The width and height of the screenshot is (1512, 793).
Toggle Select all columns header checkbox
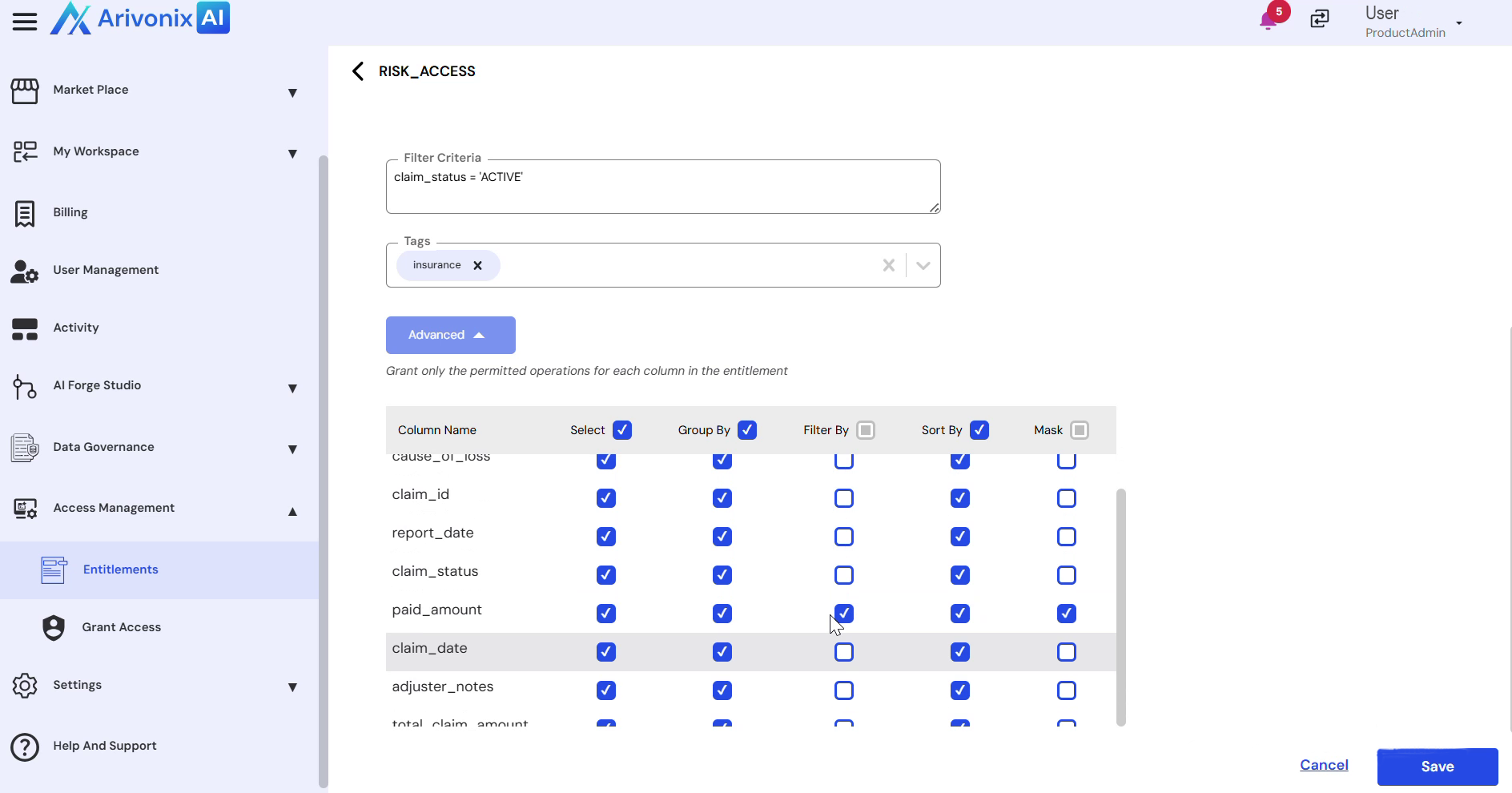pyautogui.click(x=622, y=430)
